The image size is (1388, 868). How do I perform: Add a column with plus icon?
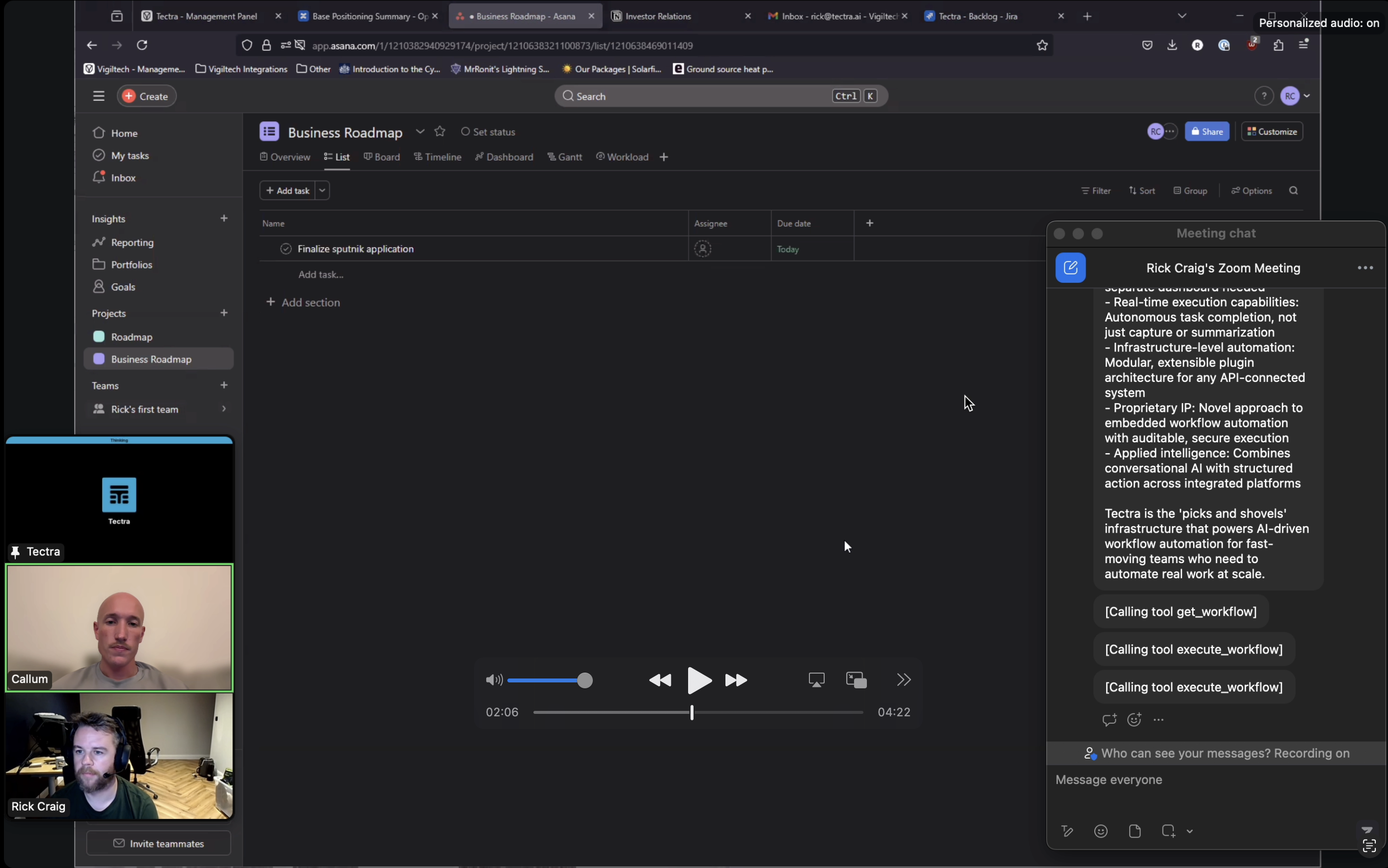(869, 223)
